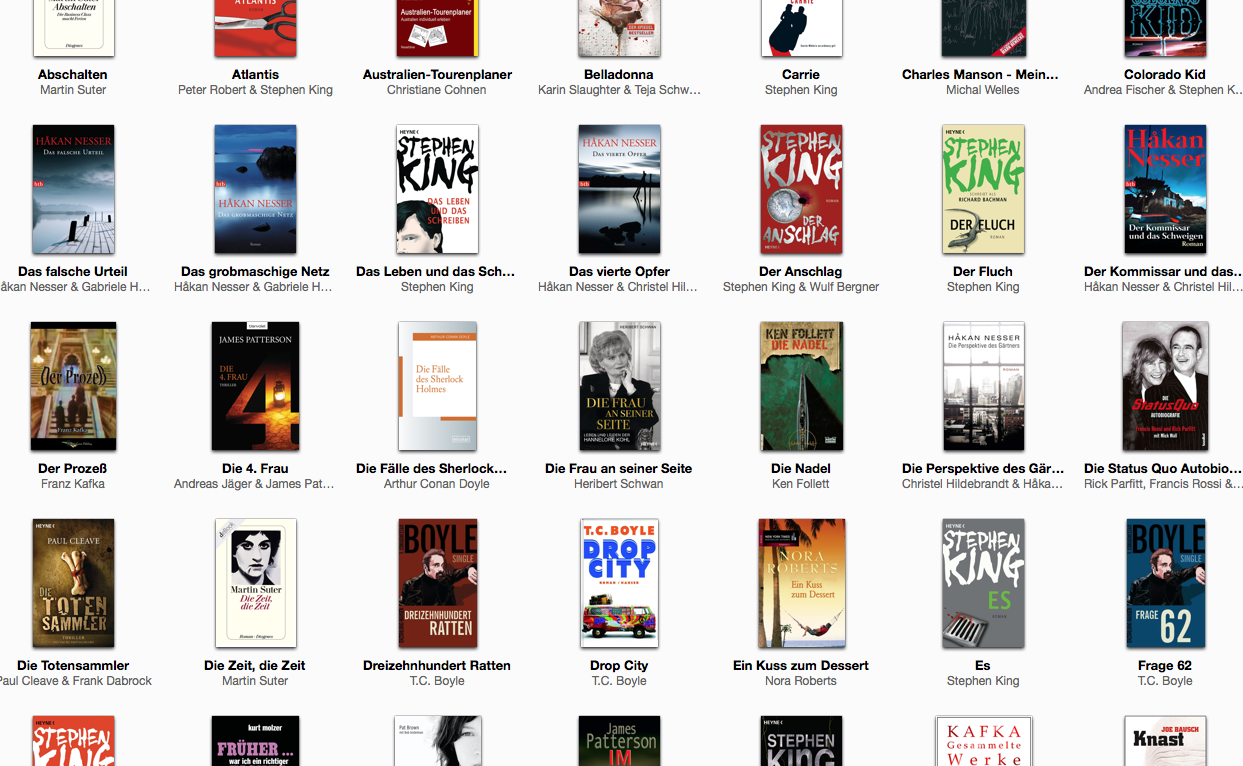The image size is (1243, 766).
Task: Click the "Die Totensammler" title text
Action: (x=73, y=665)
